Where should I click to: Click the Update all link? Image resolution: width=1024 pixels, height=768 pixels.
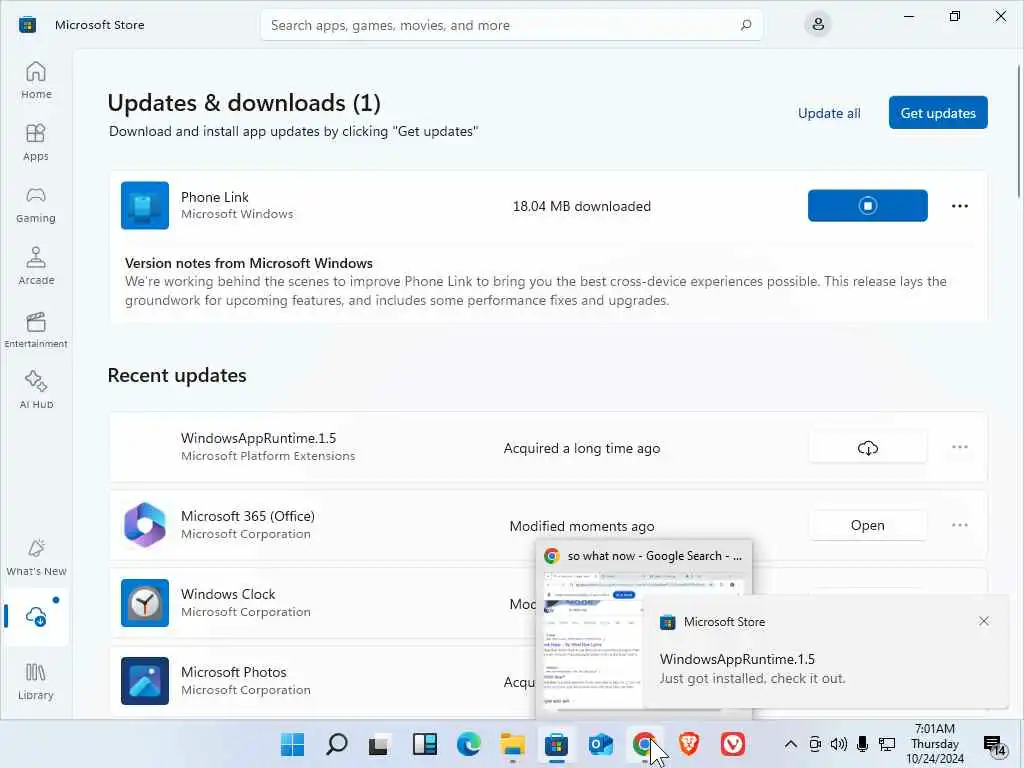(829, 113)
